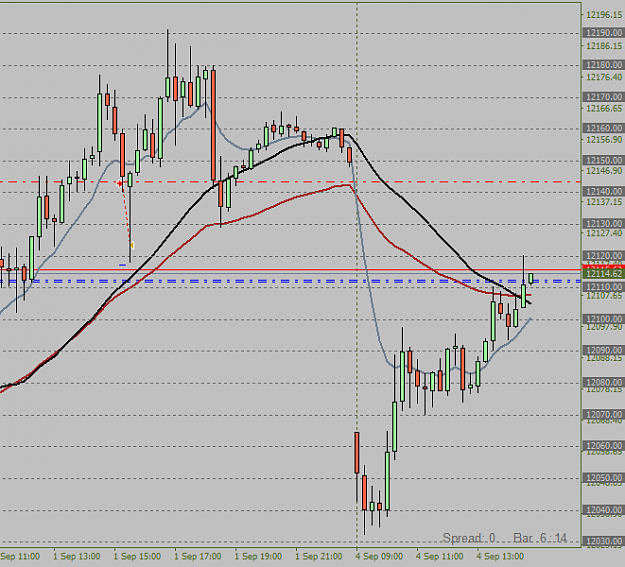Click the Bar 6:14 countdown text
The image size is (625, 567).
pyautogui.click(x=540, y=538)
